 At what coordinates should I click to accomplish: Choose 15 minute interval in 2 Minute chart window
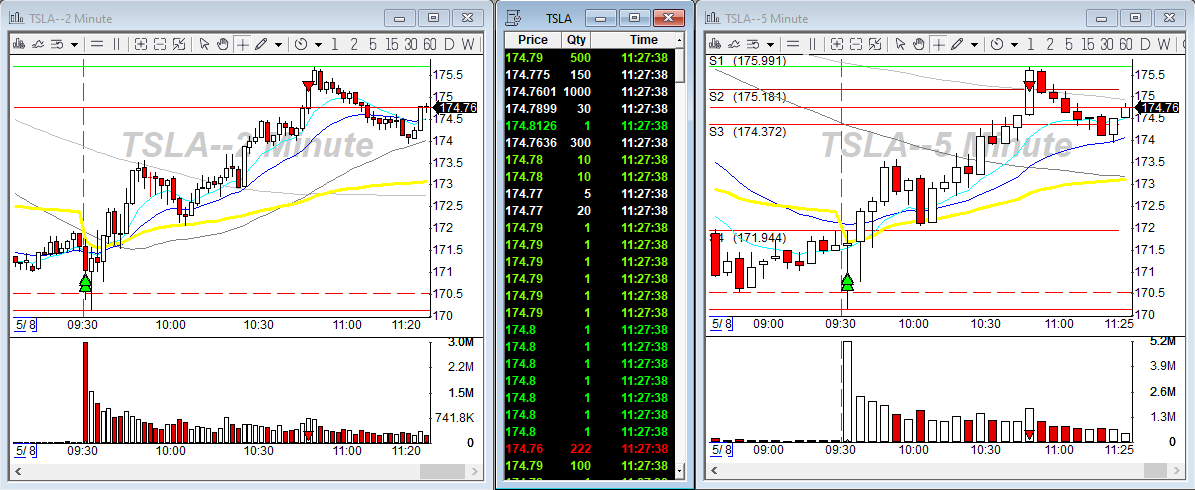click(x=391, y=44)
